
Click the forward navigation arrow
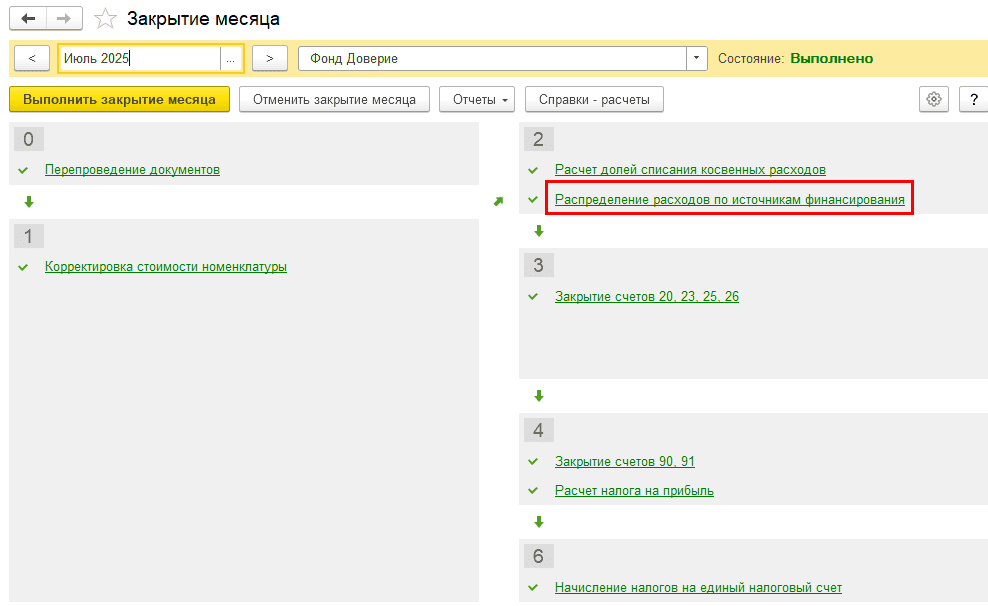click(63, 19)
